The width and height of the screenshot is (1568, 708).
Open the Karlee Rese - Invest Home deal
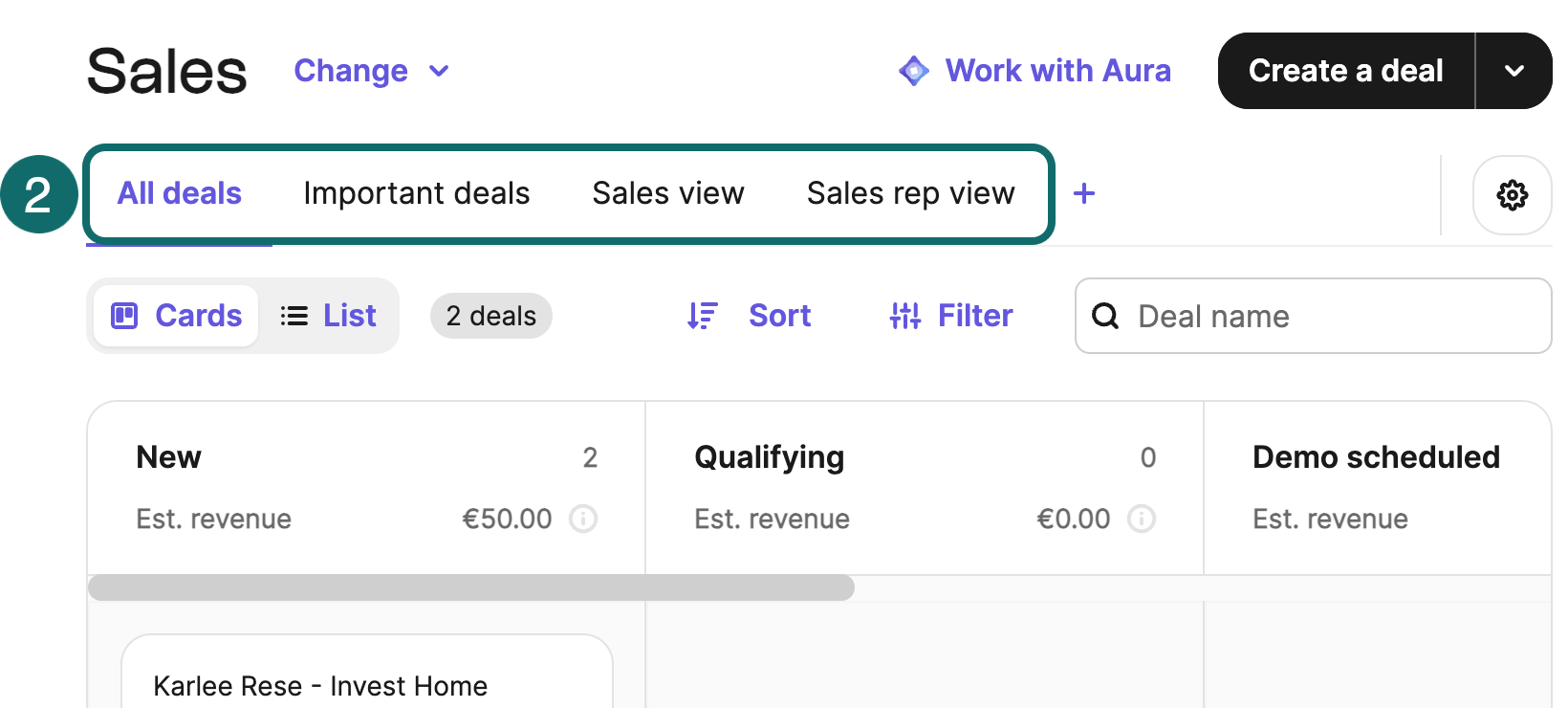coord(321,684)
